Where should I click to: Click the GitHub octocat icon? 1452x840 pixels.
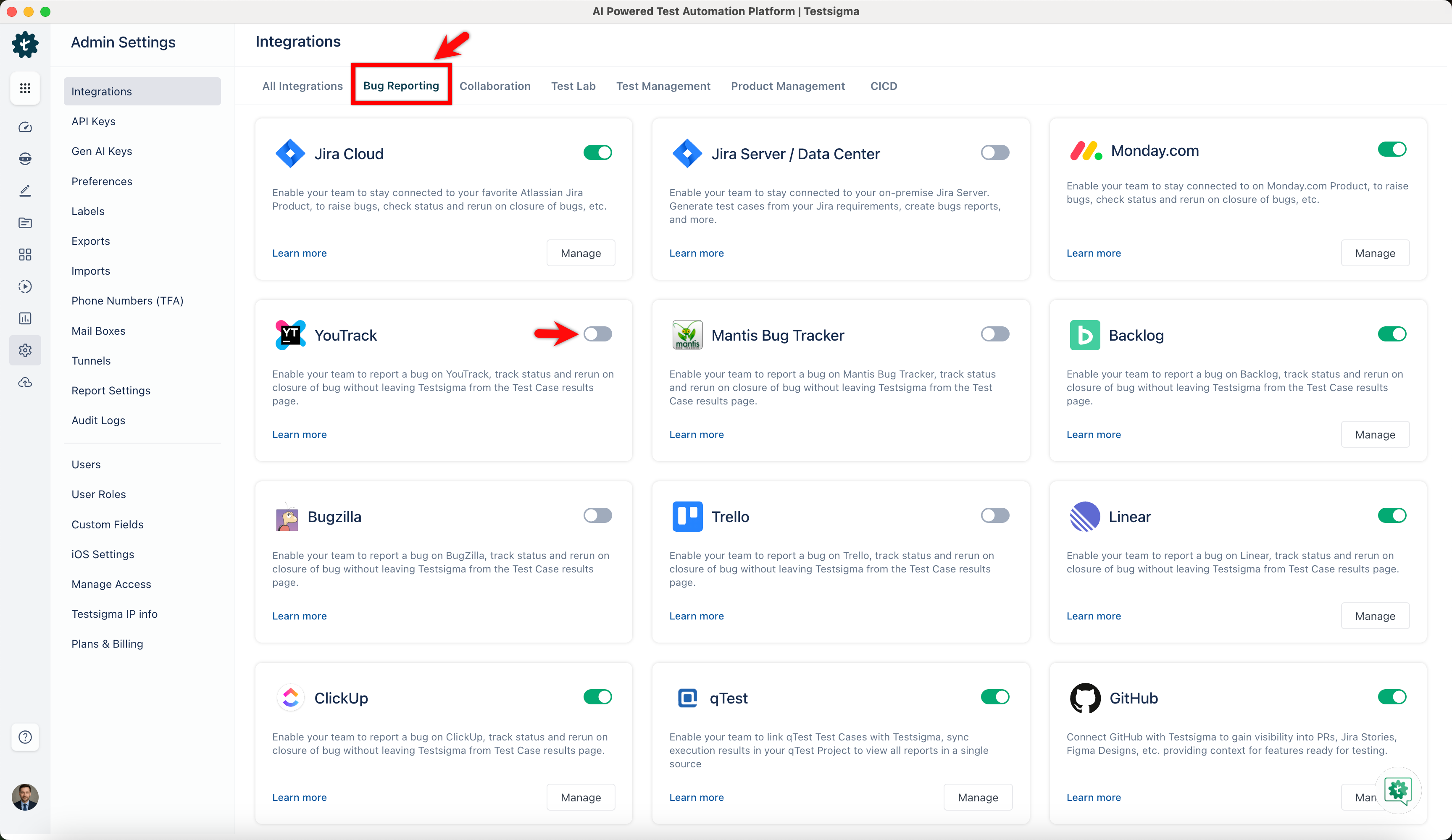click(x=1086, y=698)
